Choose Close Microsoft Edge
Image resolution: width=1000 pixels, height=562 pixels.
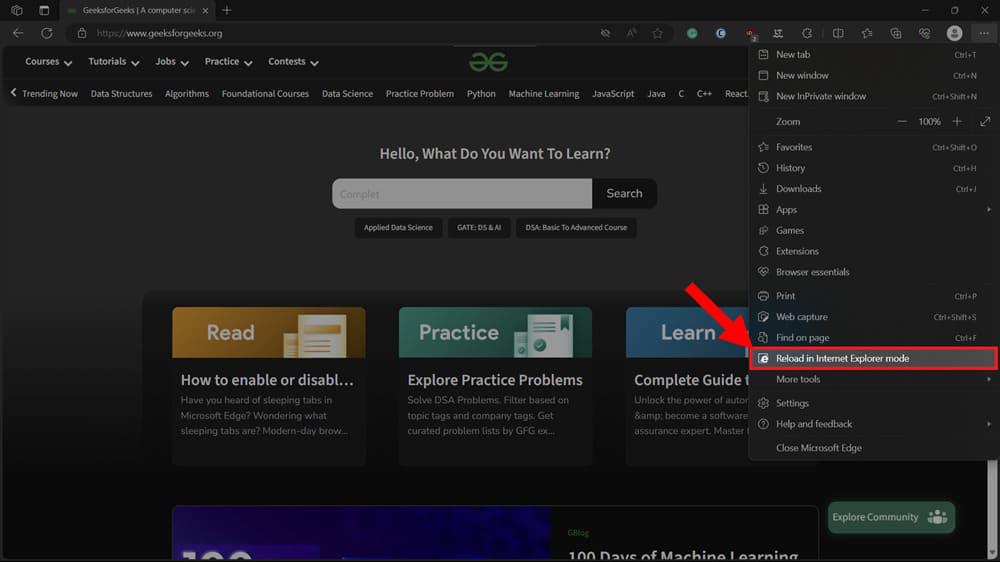pos(872,448)
